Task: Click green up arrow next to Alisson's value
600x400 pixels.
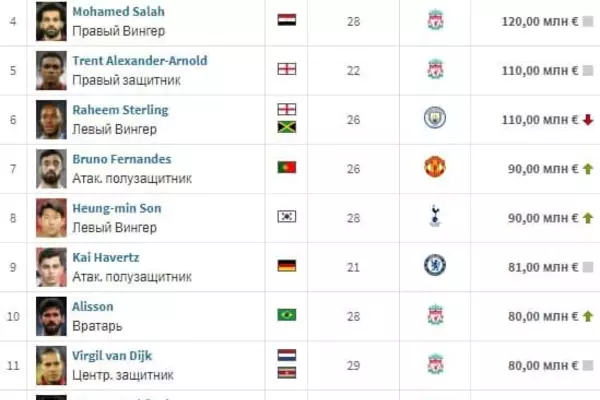Action: 588,315
